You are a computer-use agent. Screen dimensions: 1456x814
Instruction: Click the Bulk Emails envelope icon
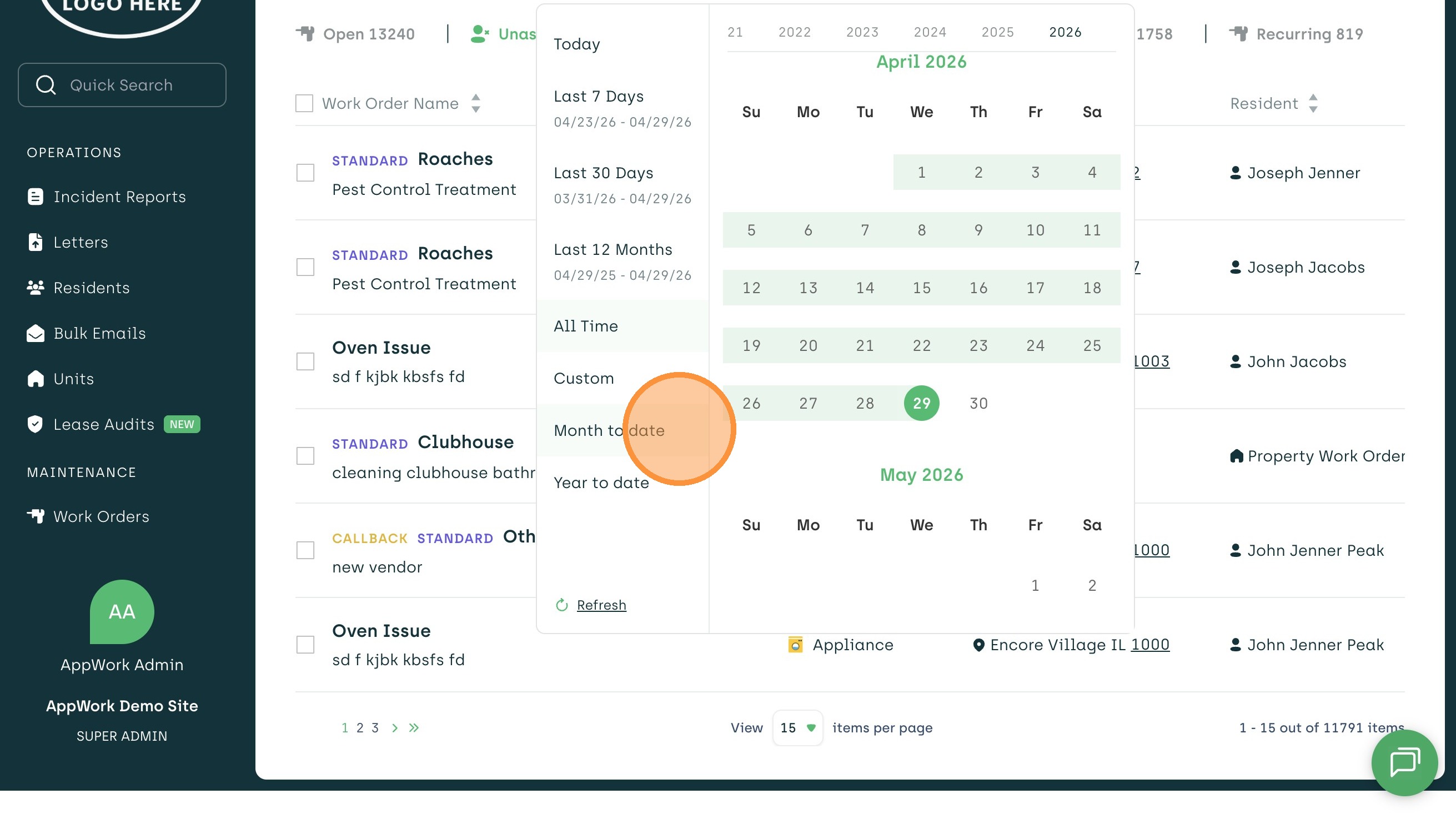coord(35,334)
